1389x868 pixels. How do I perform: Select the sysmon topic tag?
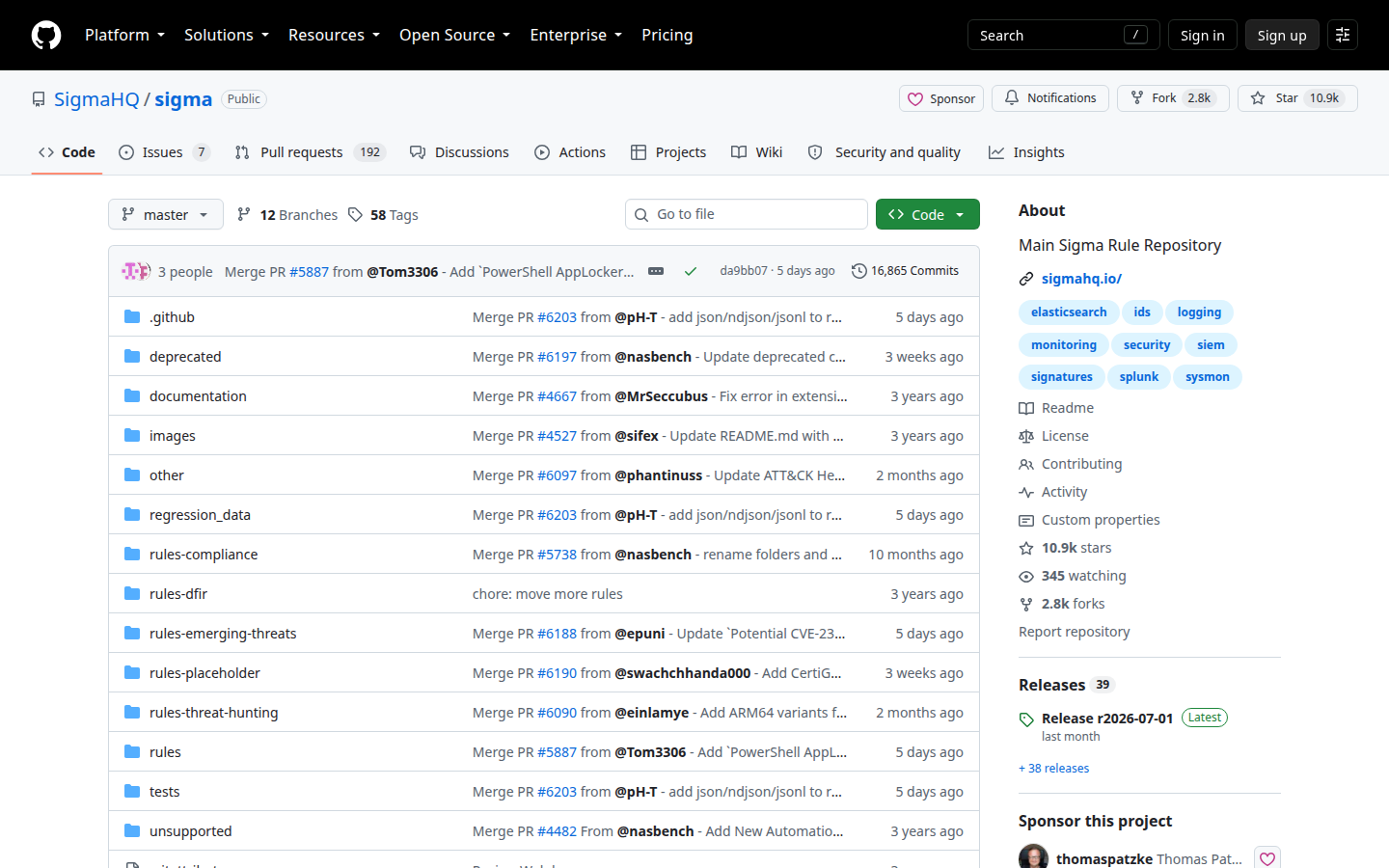[x=1208, y=377]
